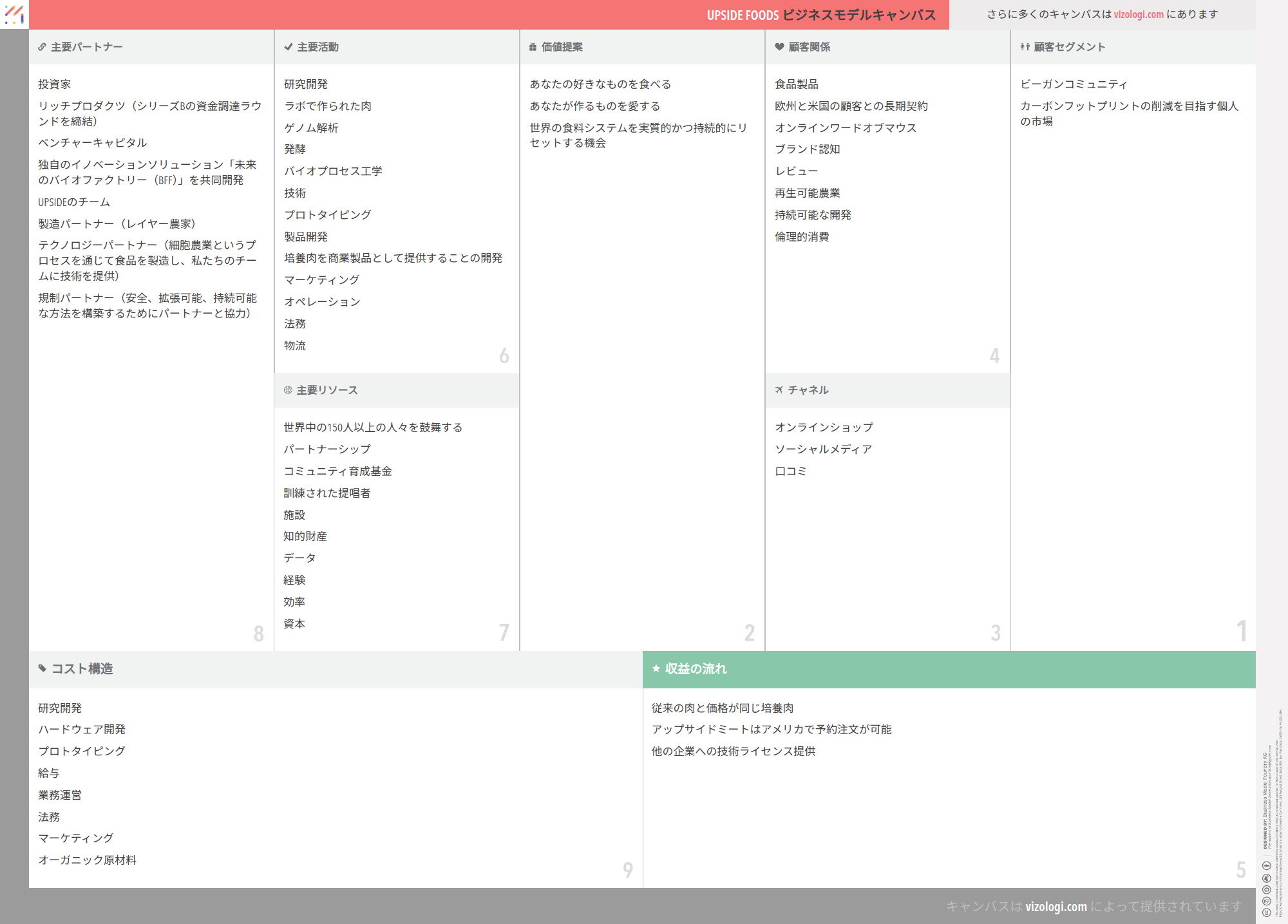Click the checkmark icon beside 主要活動
The width and height of the screenshot is (1288, 924).
click(x=289, y=47)
